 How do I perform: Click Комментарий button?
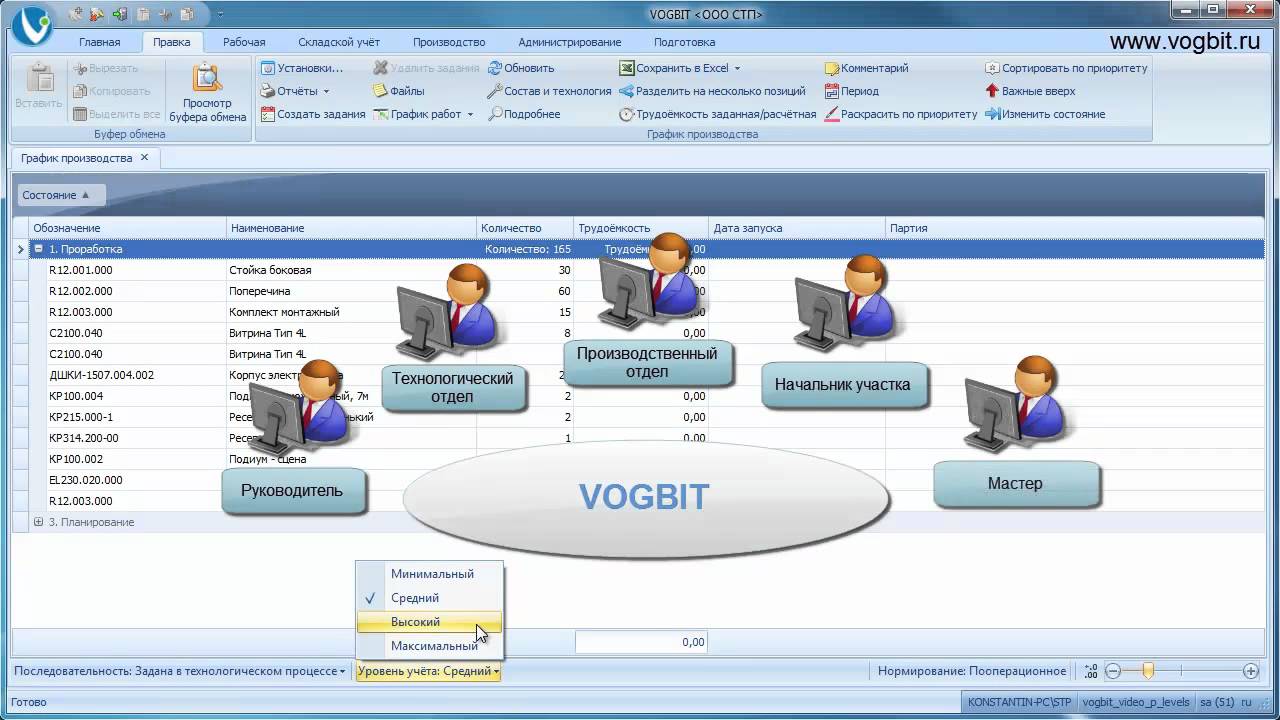866,68
